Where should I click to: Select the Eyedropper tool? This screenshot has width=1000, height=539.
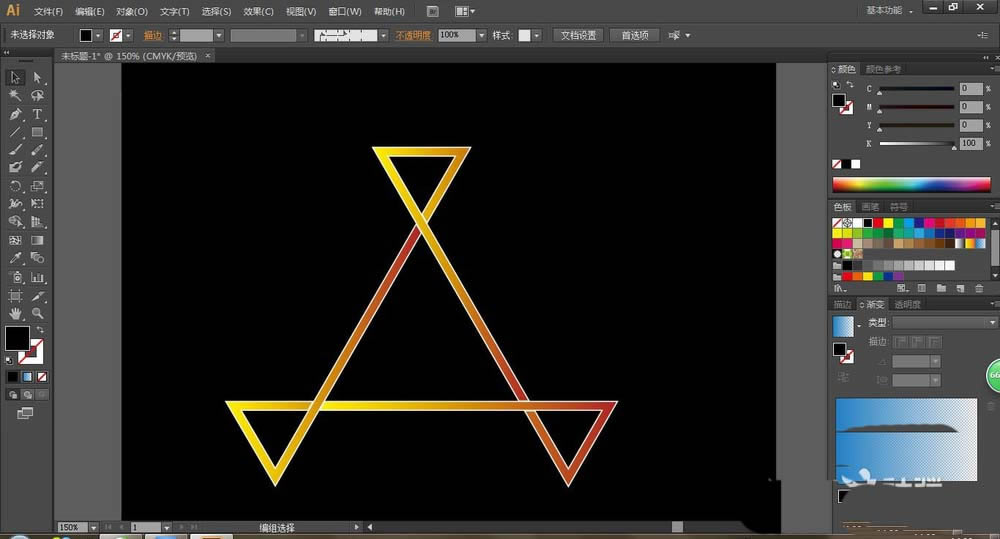(16, 258)
